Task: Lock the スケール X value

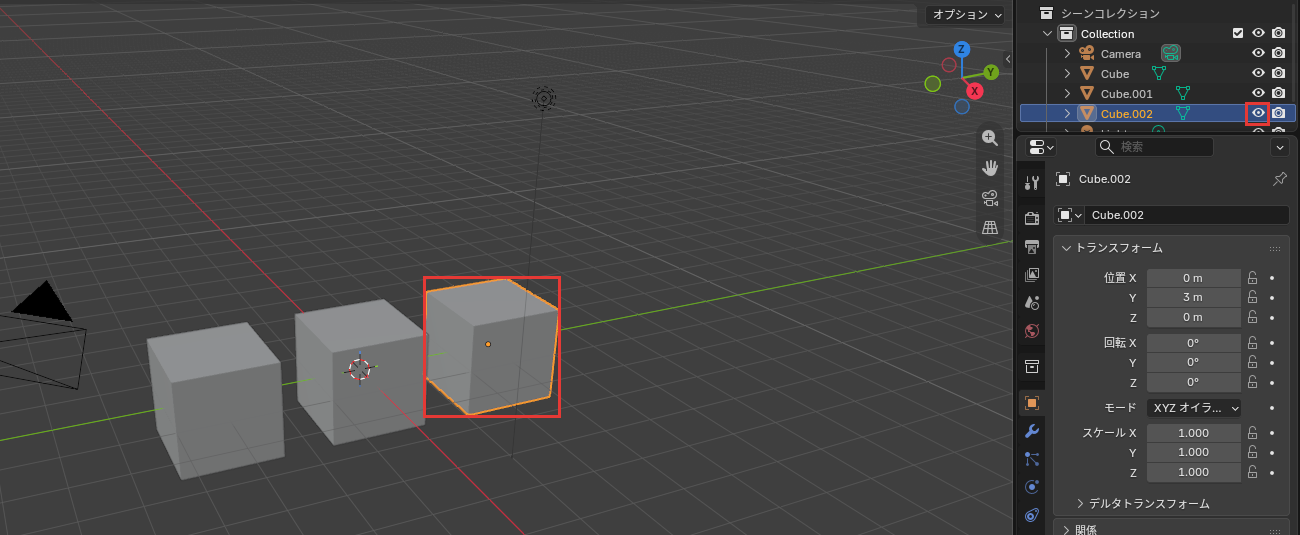Action: (x=1252, y=433)
